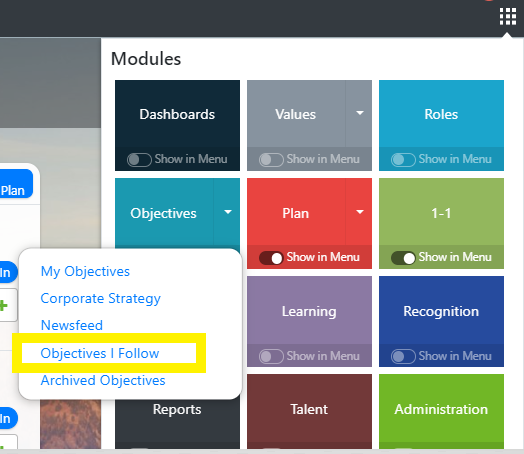
Task: Choose My Objectives from submenu
Action: click(x=85, y=272)
